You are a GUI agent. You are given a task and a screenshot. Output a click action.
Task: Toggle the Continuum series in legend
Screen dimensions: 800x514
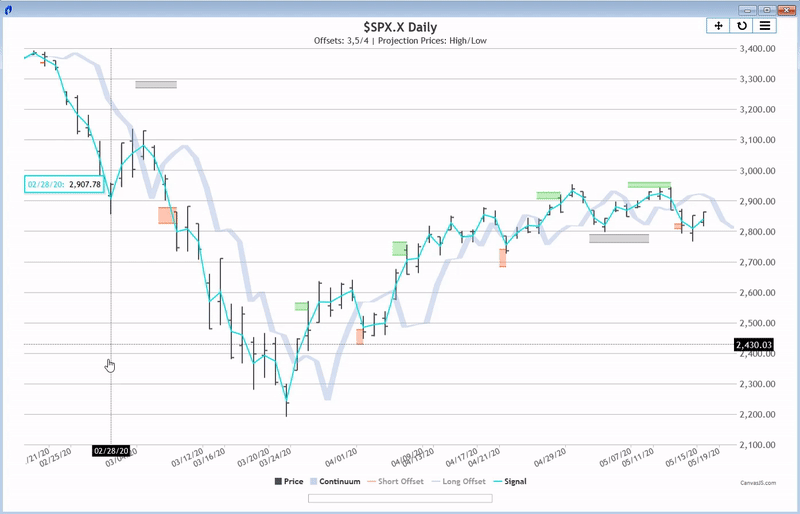(x=335, y=481)
